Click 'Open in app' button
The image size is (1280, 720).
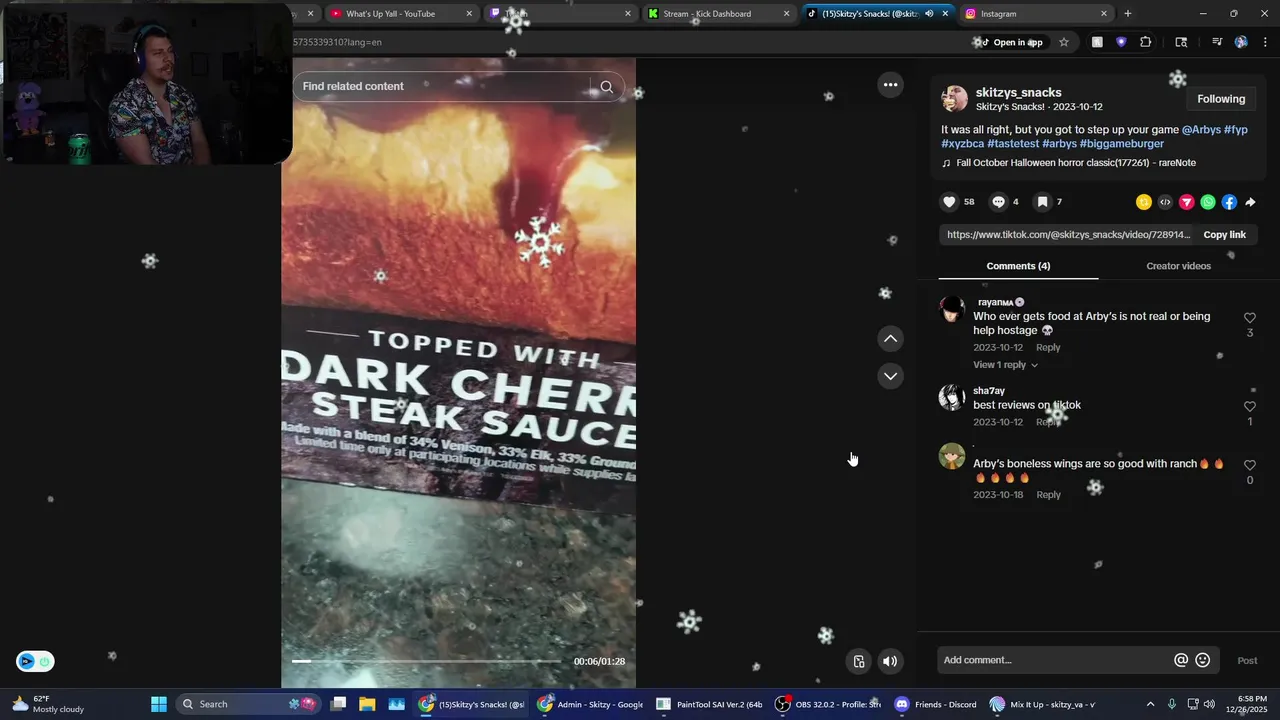click(x=1011, y=42)
